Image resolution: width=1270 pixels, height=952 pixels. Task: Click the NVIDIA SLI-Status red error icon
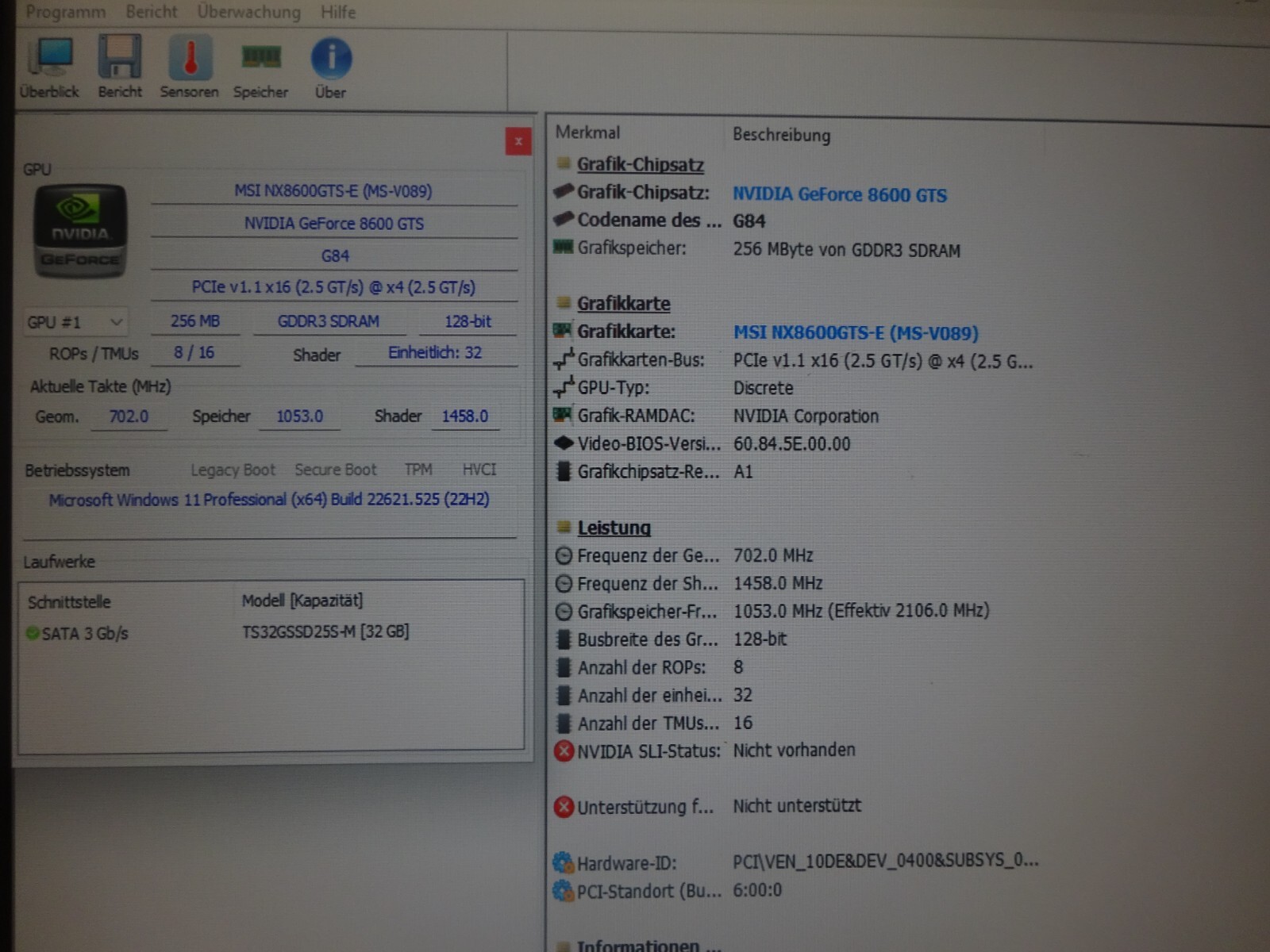point(564,750)
